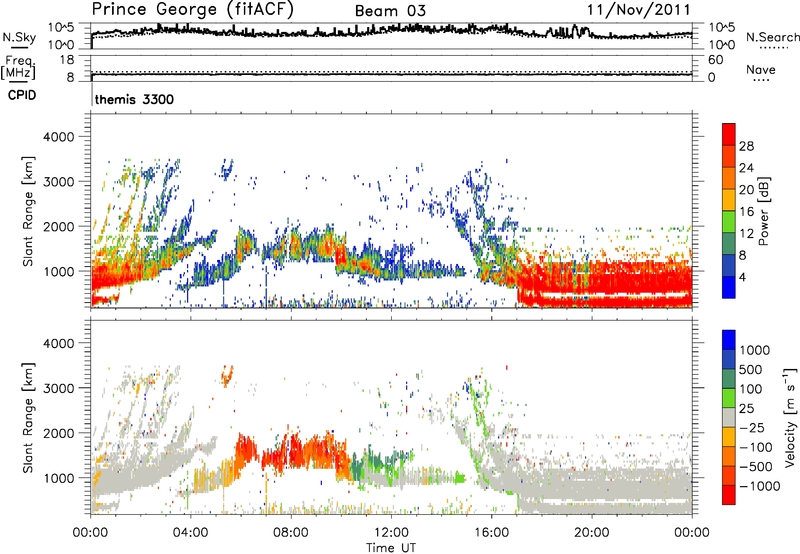The width and height of the screenshot is (800, 554).
Task: Click the "16:00" time tick label
Action: [491, 533]
